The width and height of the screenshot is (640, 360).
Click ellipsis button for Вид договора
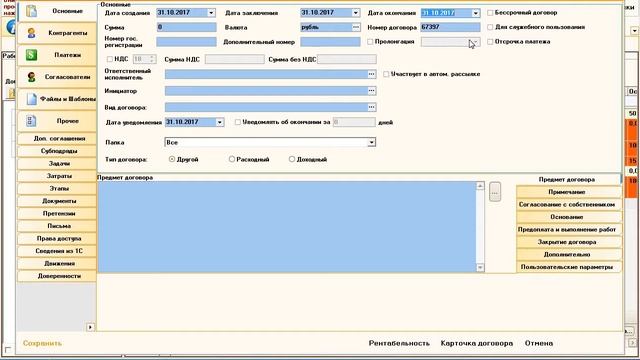(371, 107)
